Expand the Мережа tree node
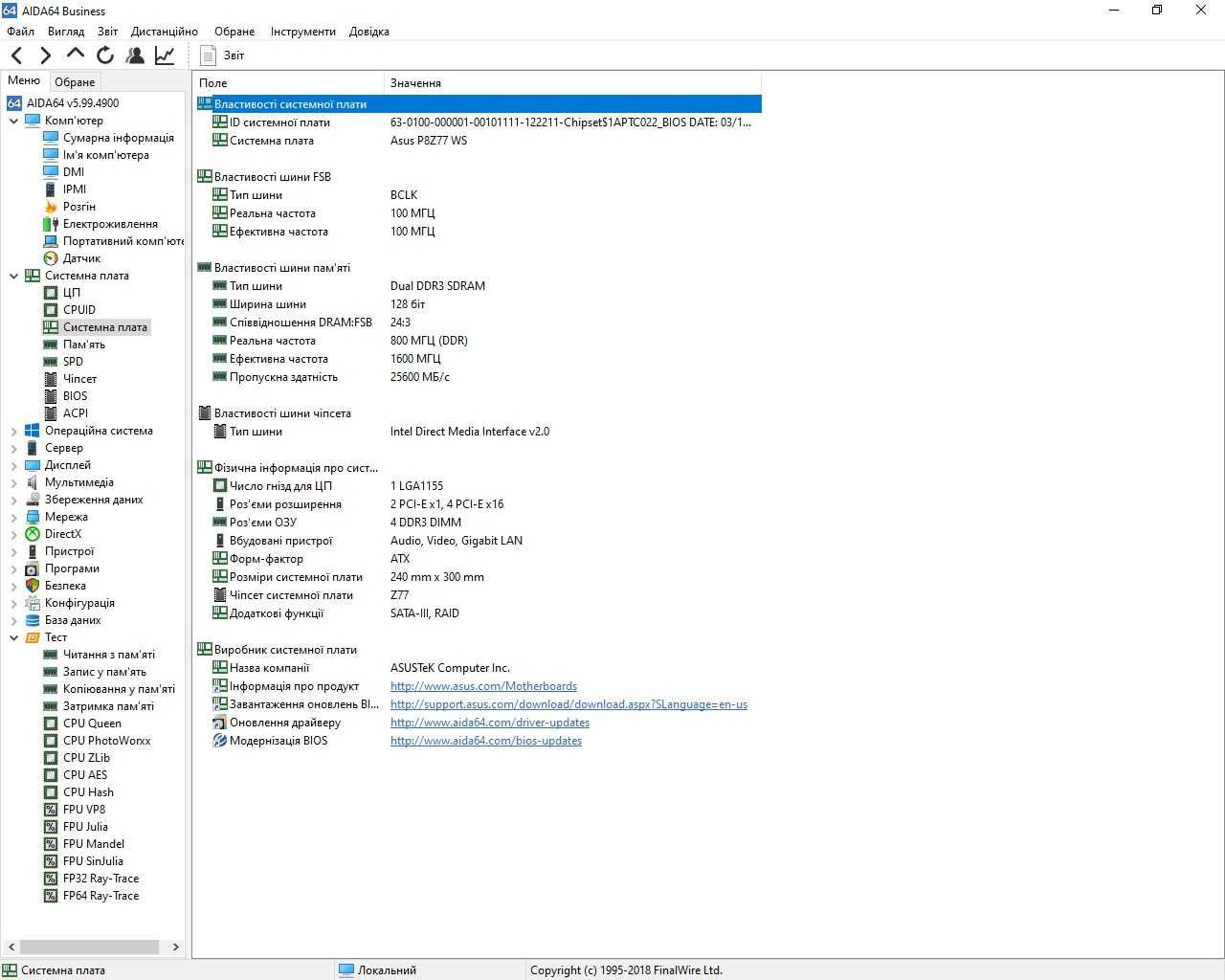The width and height of the screenshot is (1225, 980). pos(13,517)
